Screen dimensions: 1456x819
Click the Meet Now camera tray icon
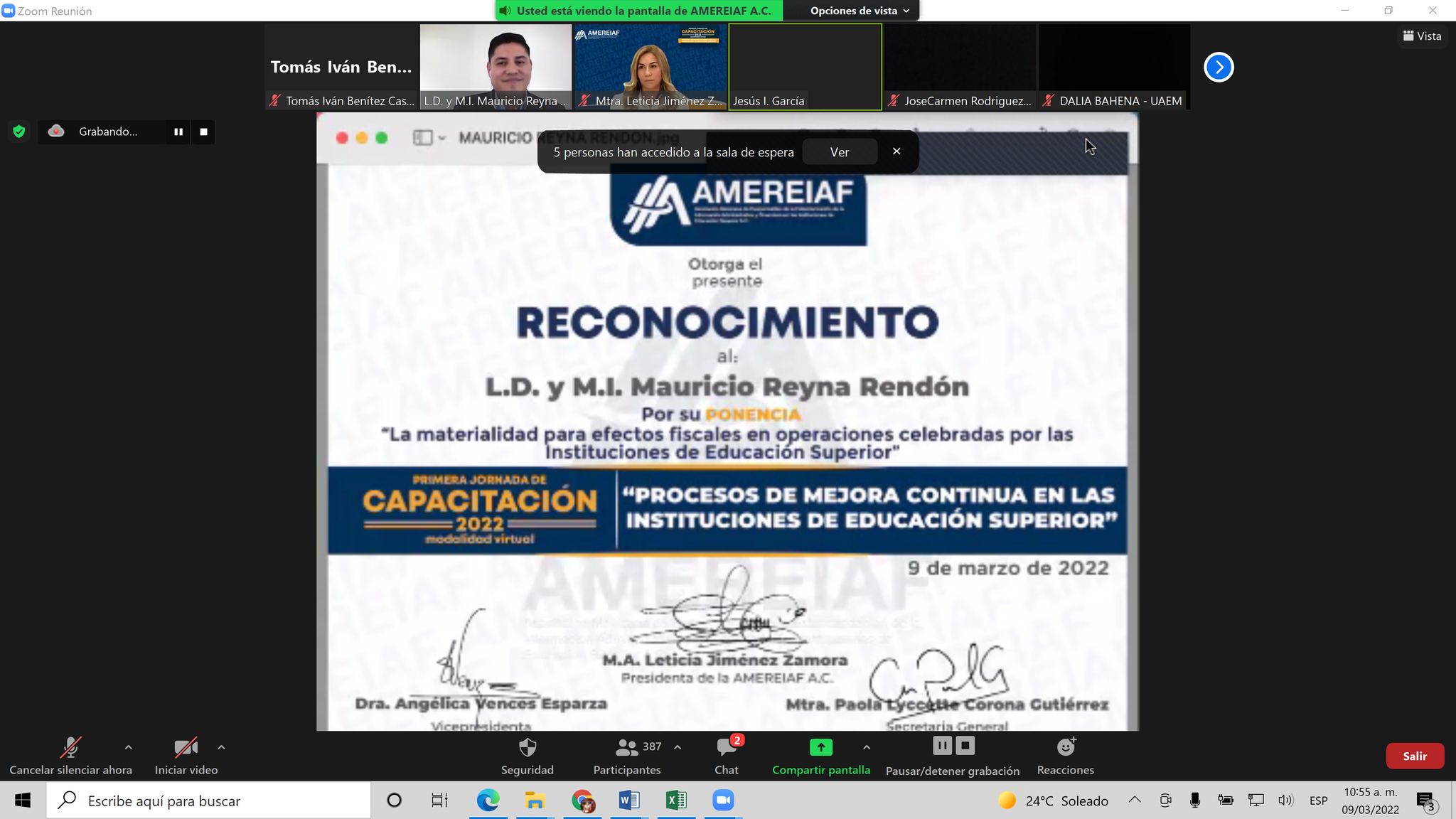point(1165,801)
